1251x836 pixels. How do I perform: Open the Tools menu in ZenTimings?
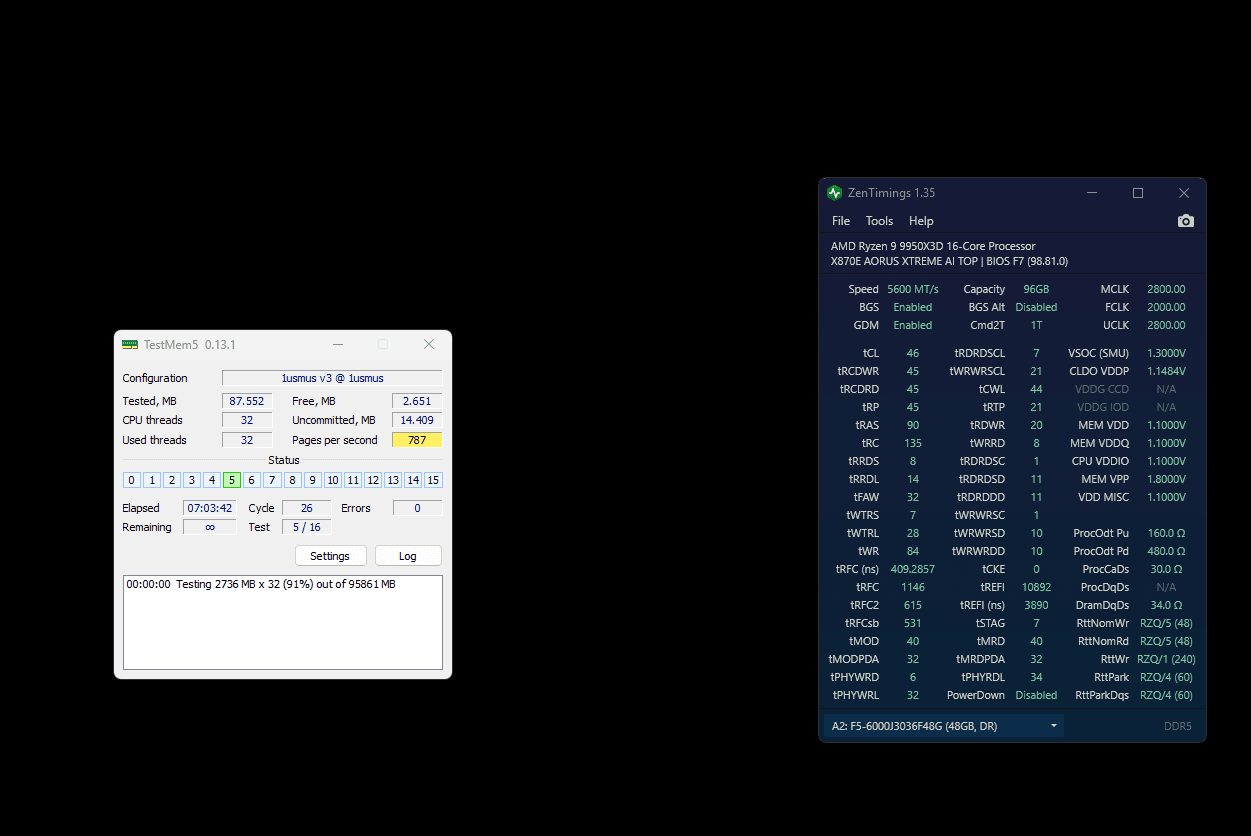coord(879,221)
